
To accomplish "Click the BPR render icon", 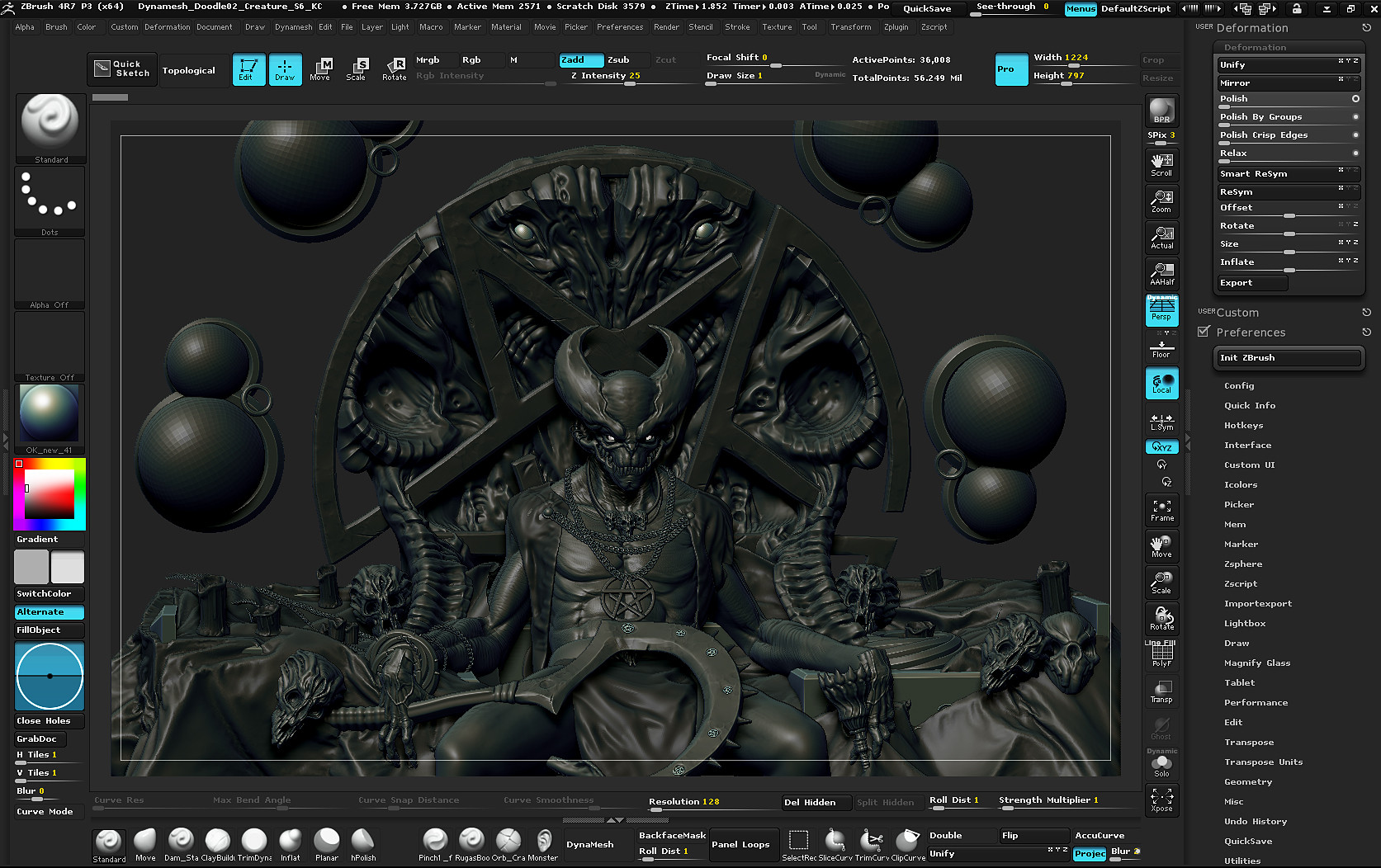I will tap(1161, 110).
